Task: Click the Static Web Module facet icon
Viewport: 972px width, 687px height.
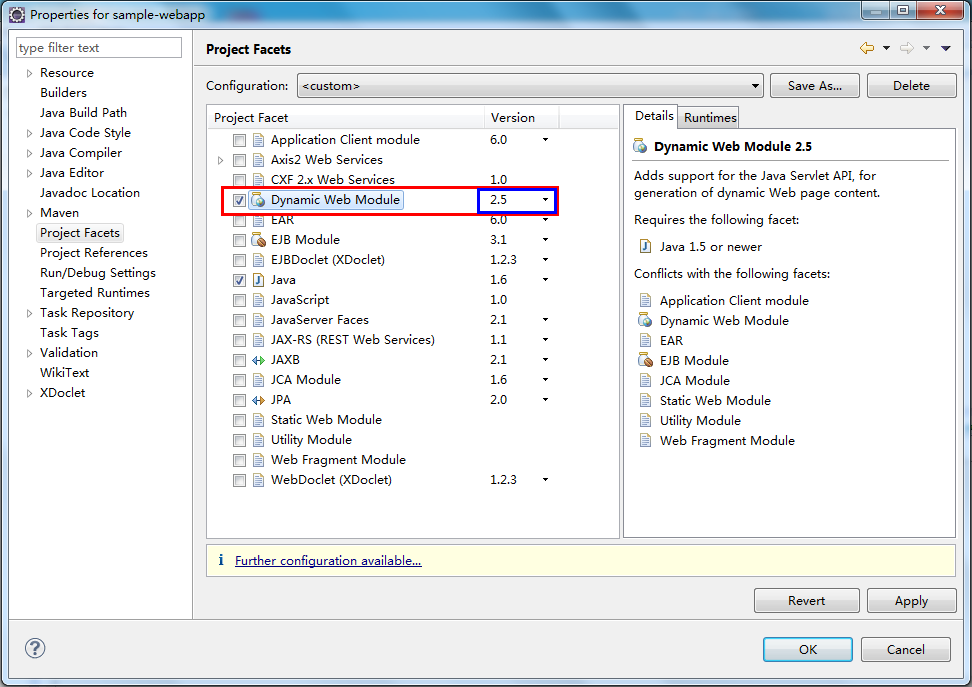Action: (258, 420)
